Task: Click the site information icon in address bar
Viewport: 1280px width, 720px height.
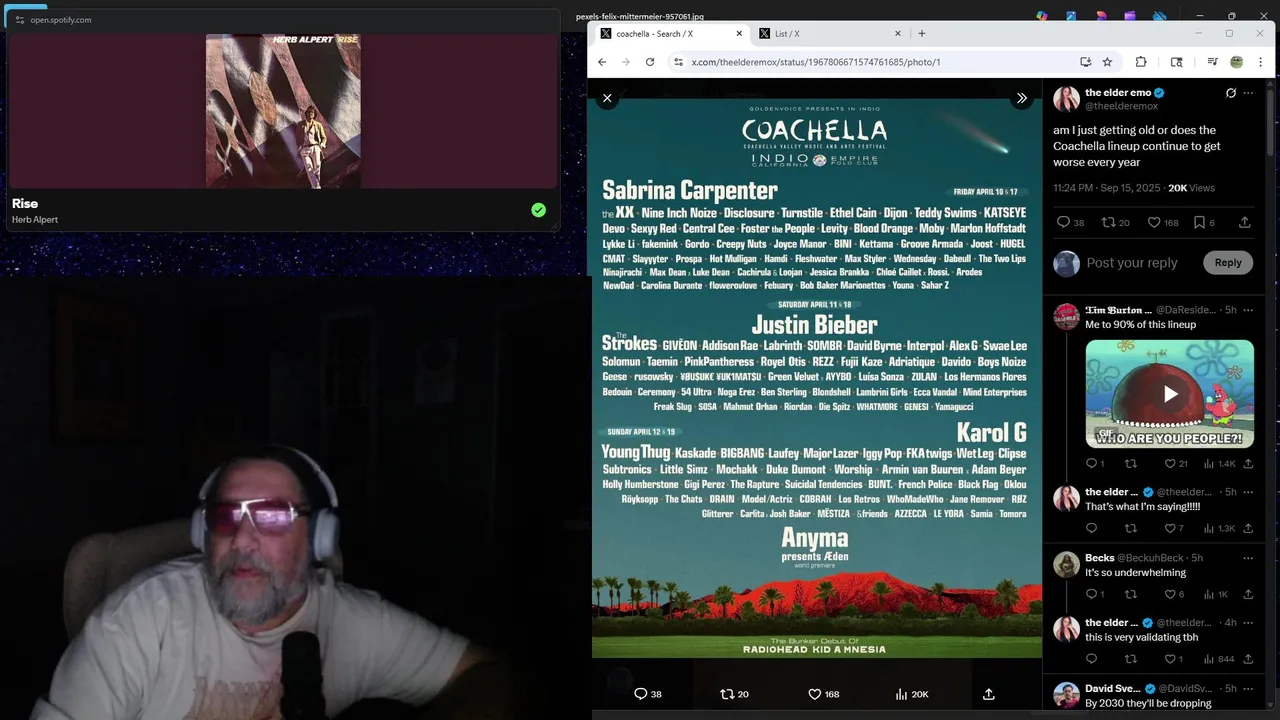Action: (x=678, y=62)
